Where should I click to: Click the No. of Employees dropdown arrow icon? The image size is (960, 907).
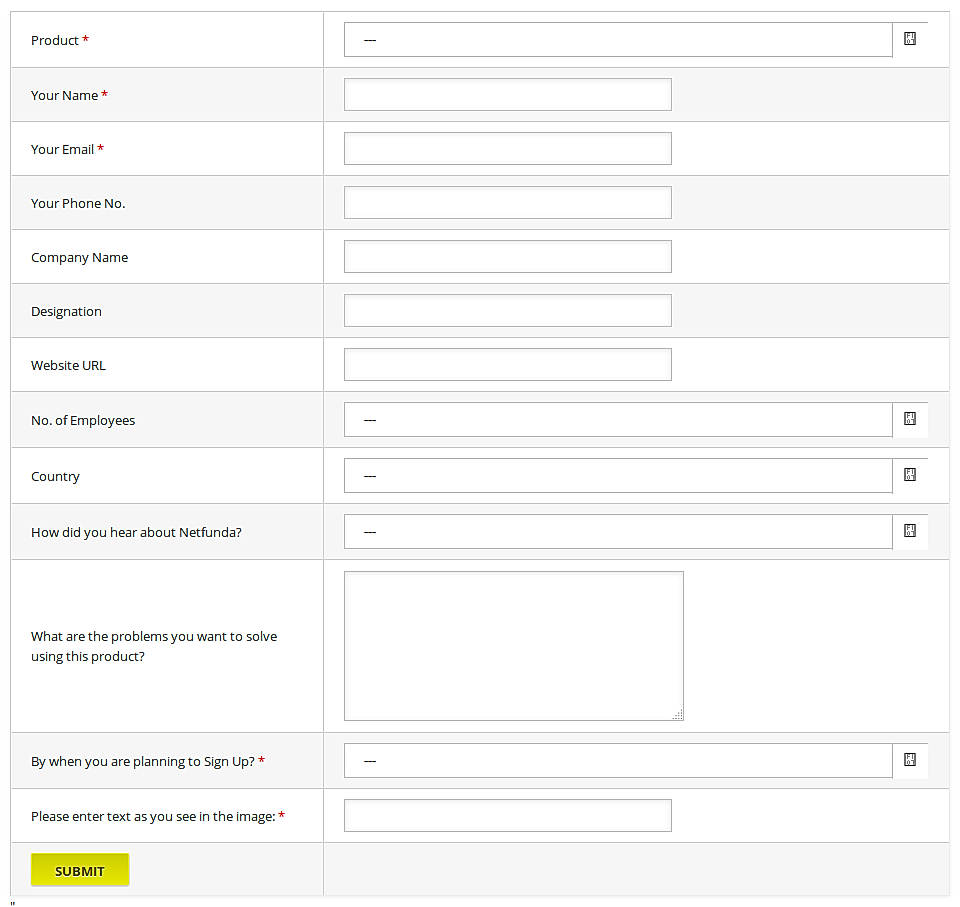click(909, 420)
